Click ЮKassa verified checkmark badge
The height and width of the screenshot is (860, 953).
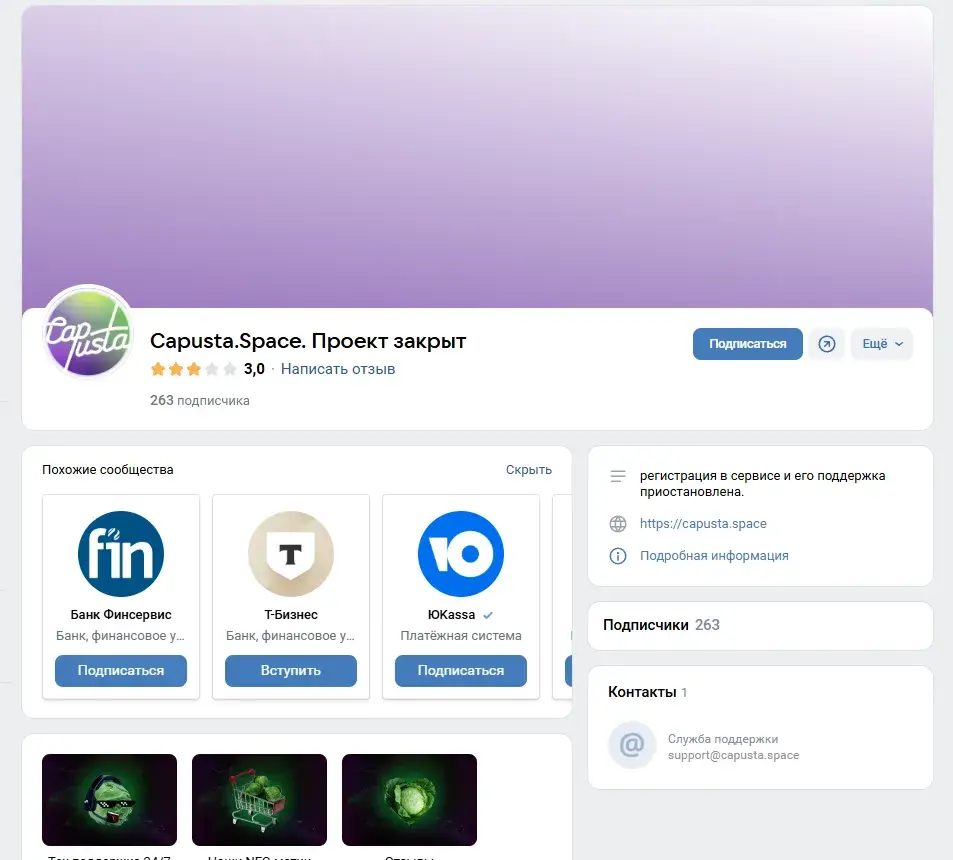pos(487,615)
